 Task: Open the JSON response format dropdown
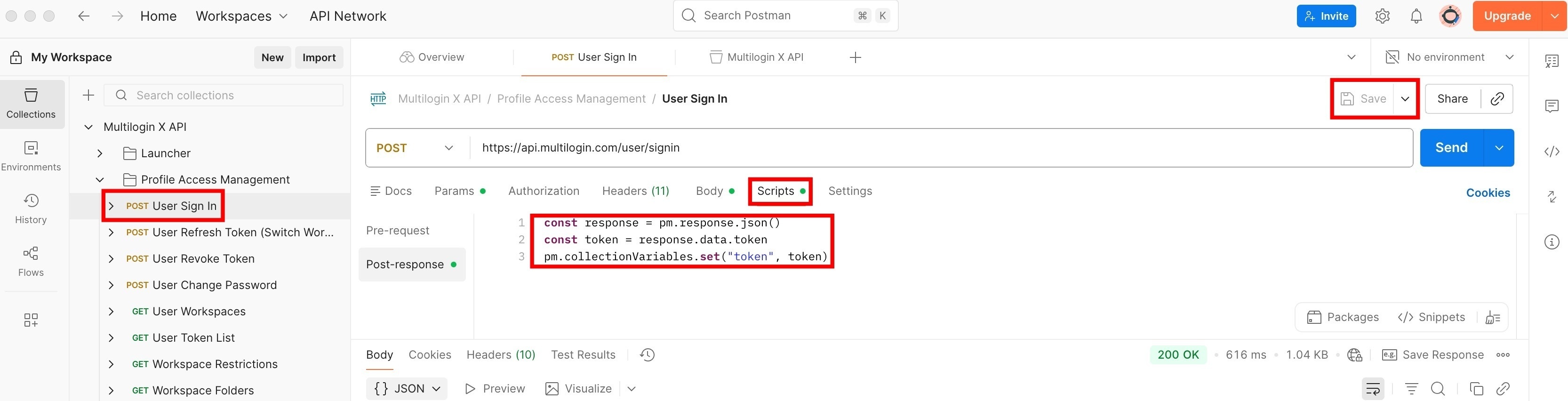click(x=407, y=389)
